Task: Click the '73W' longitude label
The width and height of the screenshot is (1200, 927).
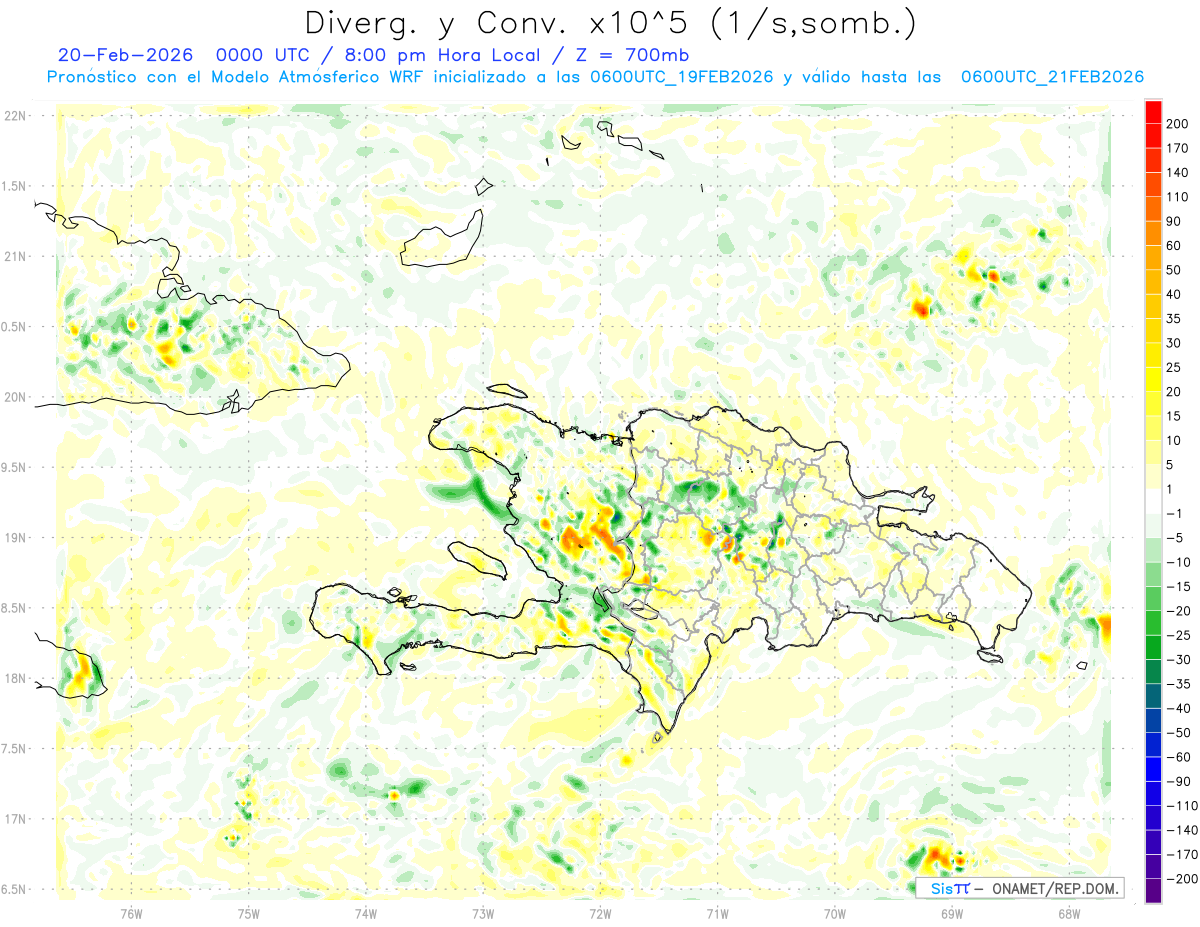Action: (483, 914)
